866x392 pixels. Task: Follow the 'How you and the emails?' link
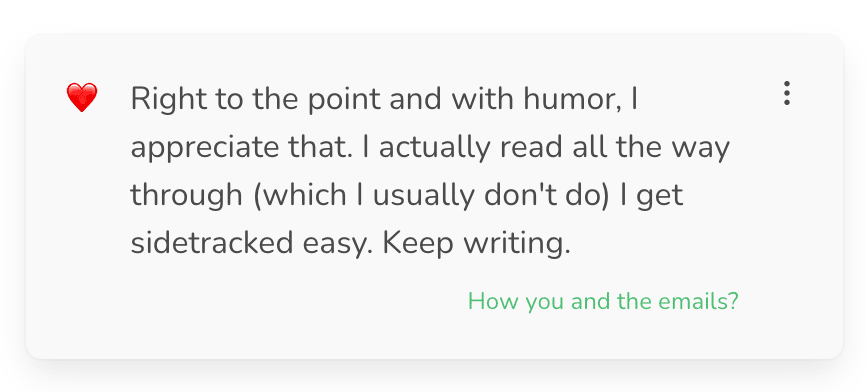(x=603, y=301)
